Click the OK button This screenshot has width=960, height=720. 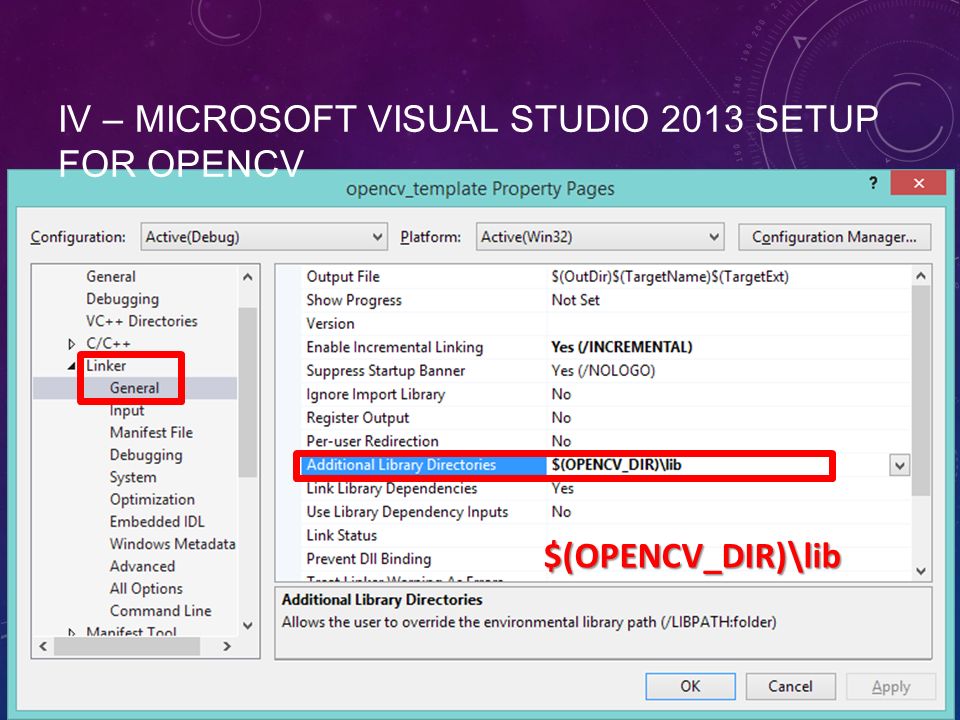click(x=690, y=686)
